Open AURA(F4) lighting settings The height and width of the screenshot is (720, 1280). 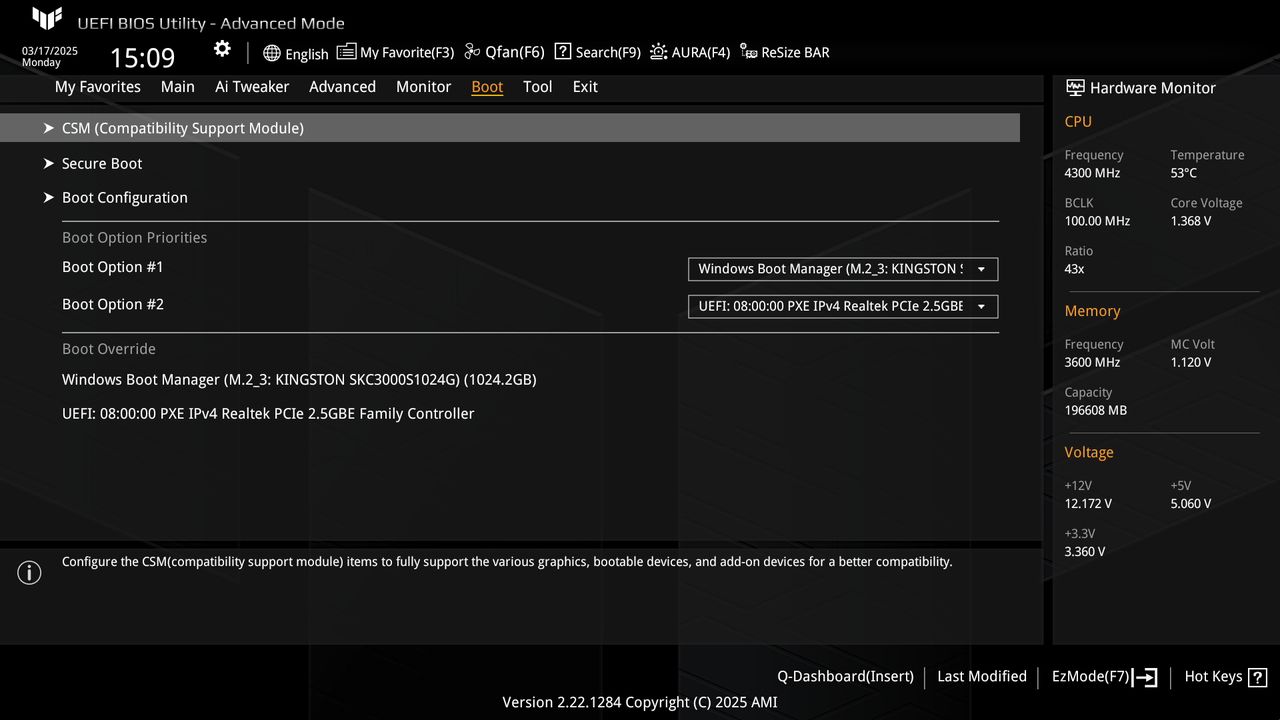690,52
